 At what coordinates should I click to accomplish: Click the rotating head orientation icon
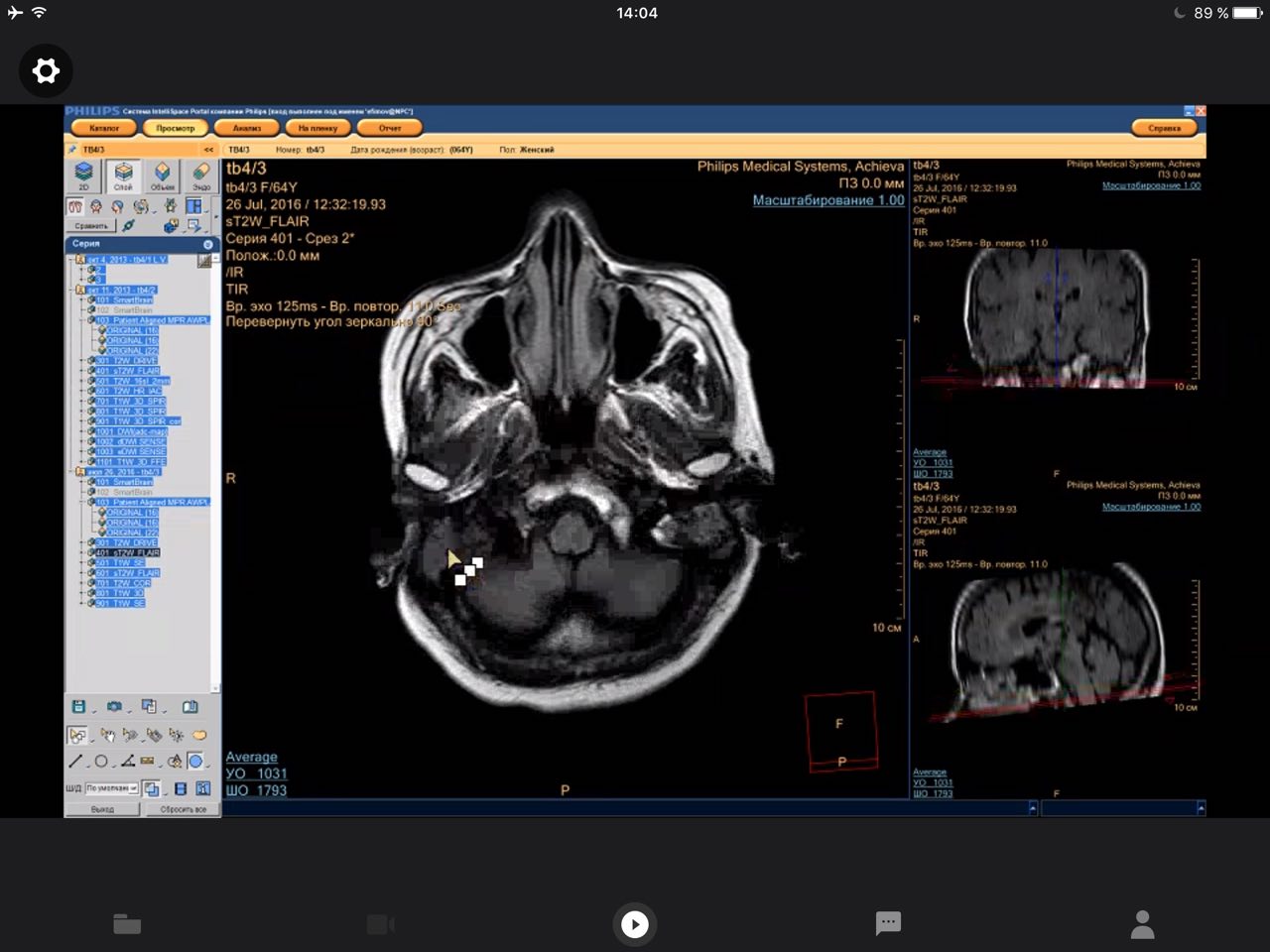pyautogui.click(x=141, y=206)
